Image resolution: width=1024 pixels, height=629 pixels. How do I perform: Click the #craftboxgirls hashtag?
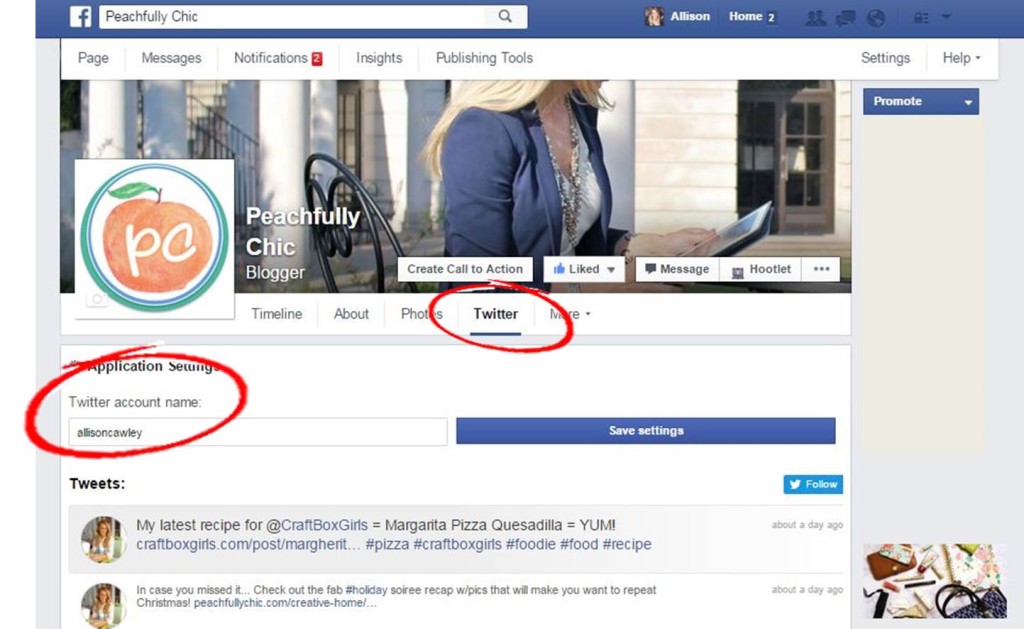tap(458, 544)
